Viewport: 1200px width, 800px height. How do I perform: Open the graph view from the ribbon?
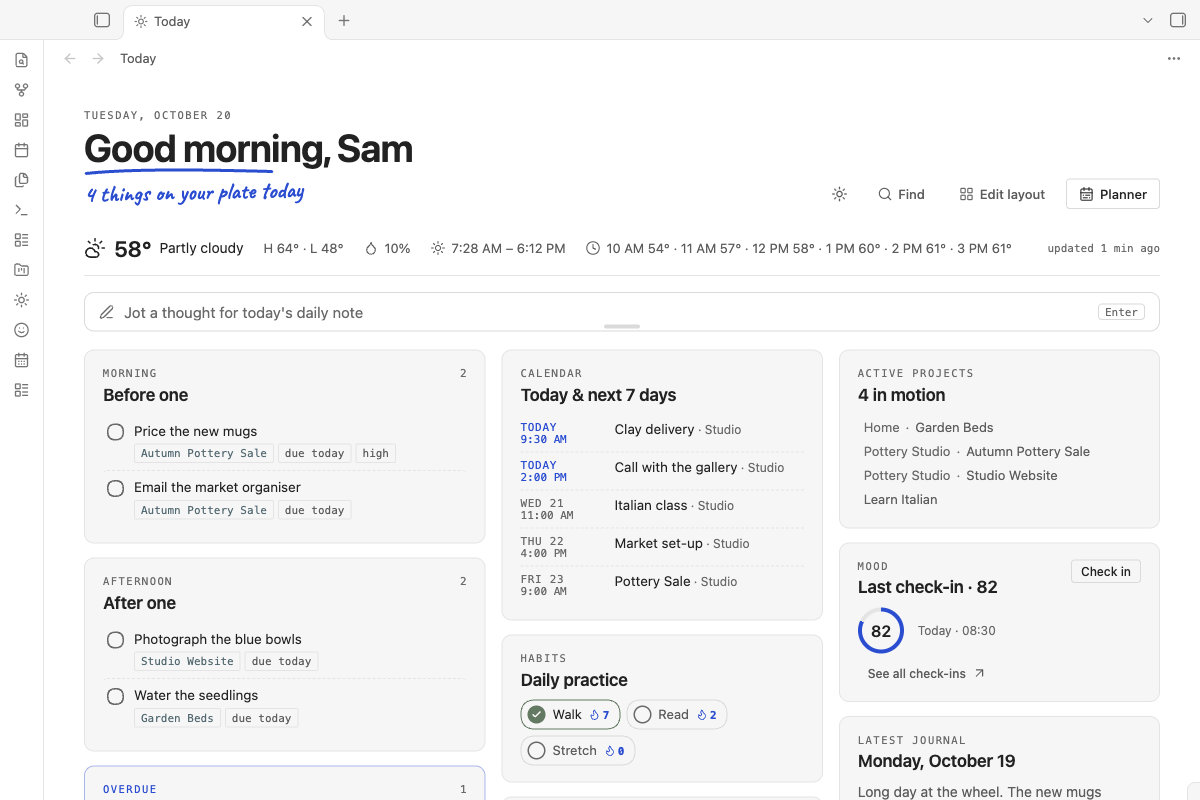(22, 90)
